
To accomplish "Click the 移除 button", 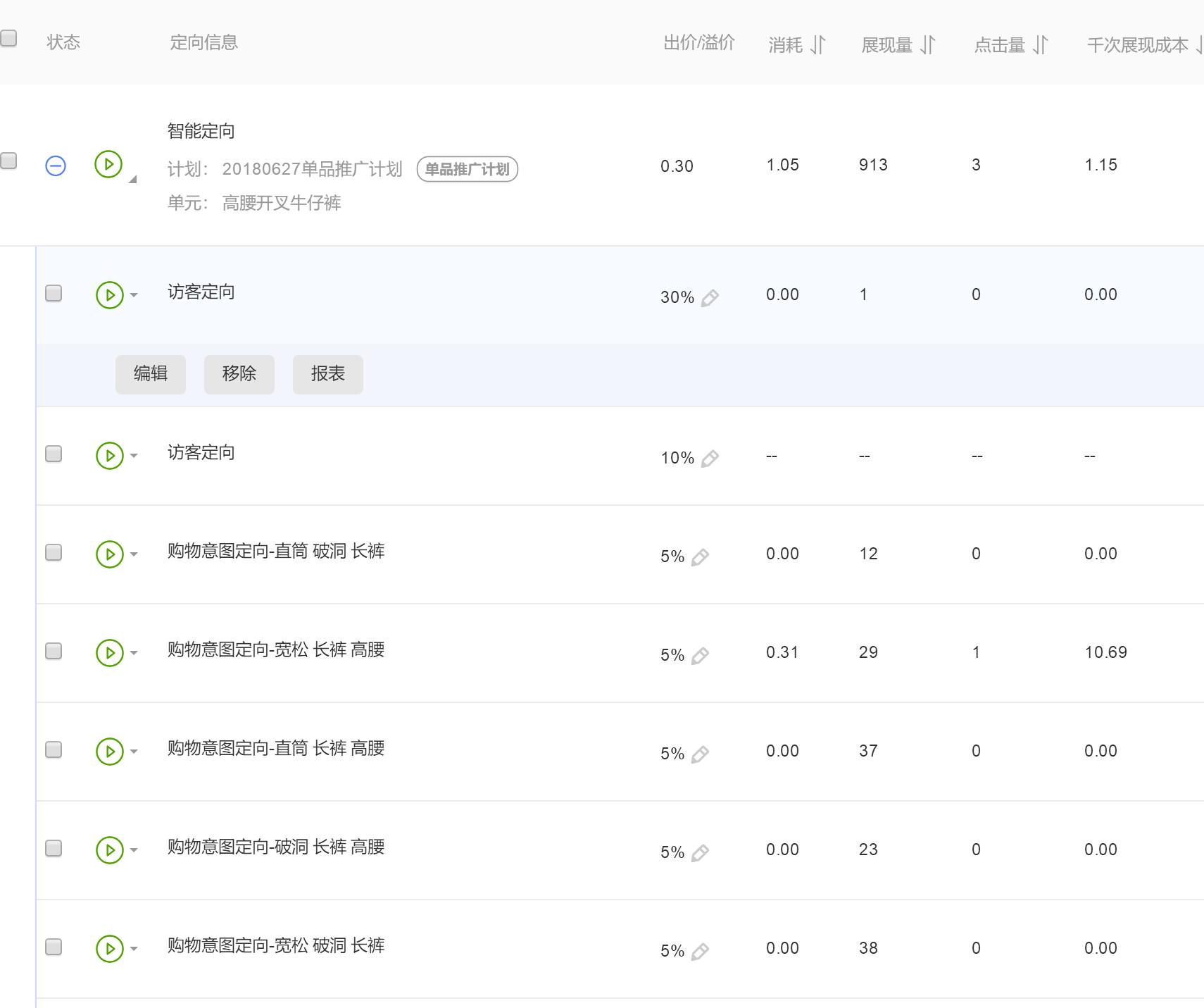I will click(x=239, y=374).
